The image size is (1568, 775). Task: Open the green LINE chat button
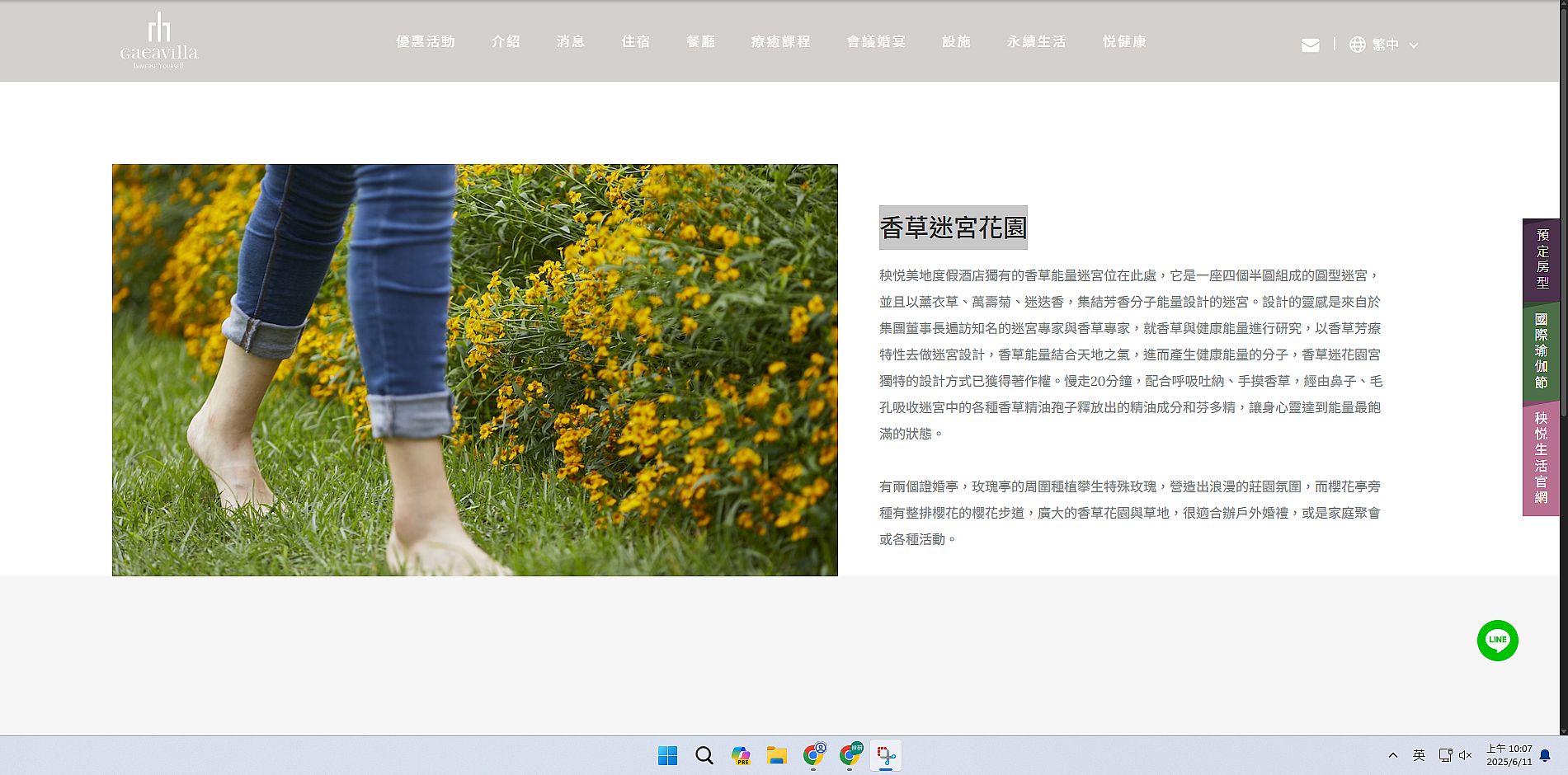[1497, 641]
